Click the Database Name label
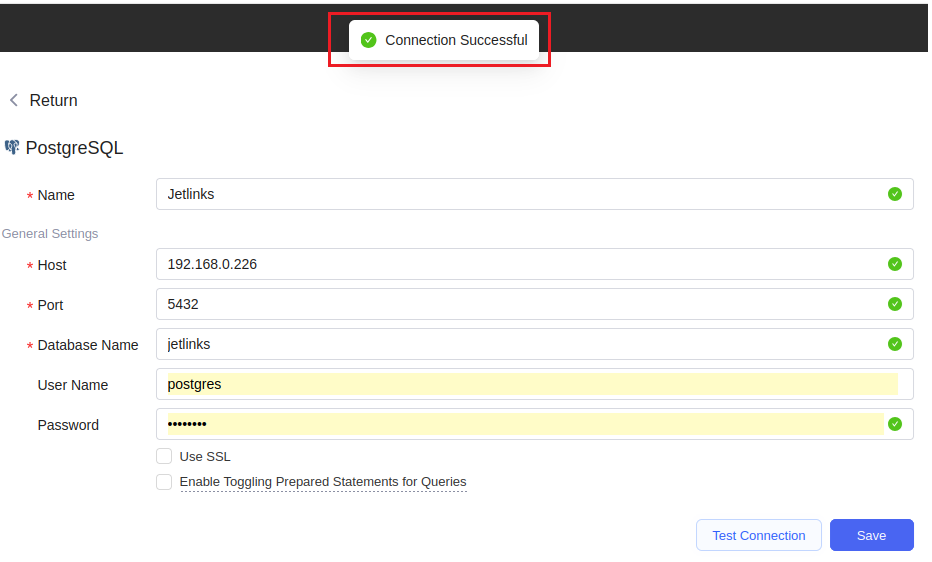Viewport: 932px width, 562px height. (88, 345)
